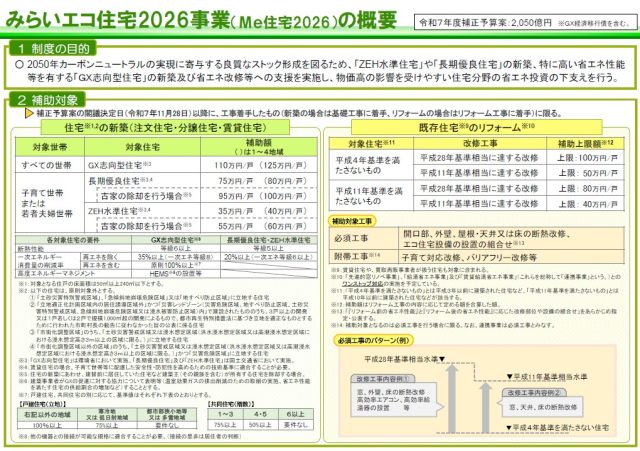Click the title 'みらいエコ住宅2026事業'
This screenshot has height=451, width=640.
(118, 20)
